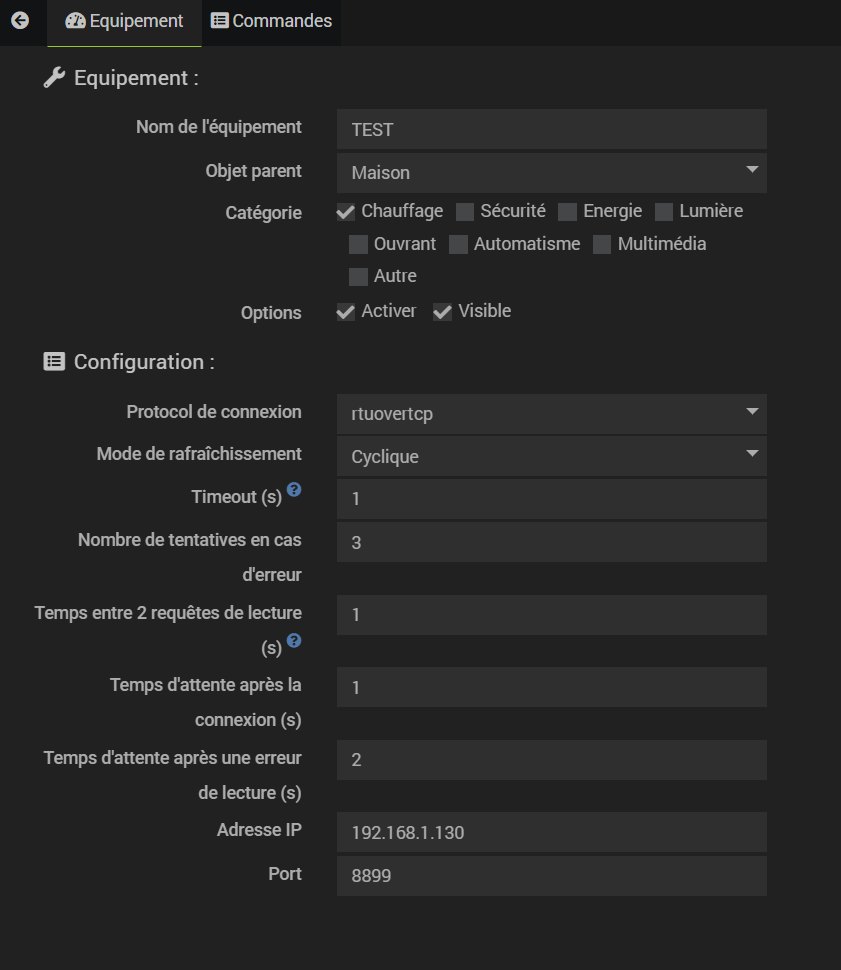Screen dimensions: 841x970
Task: Expand the Objet parent dropdown
Action: point(552,173)
